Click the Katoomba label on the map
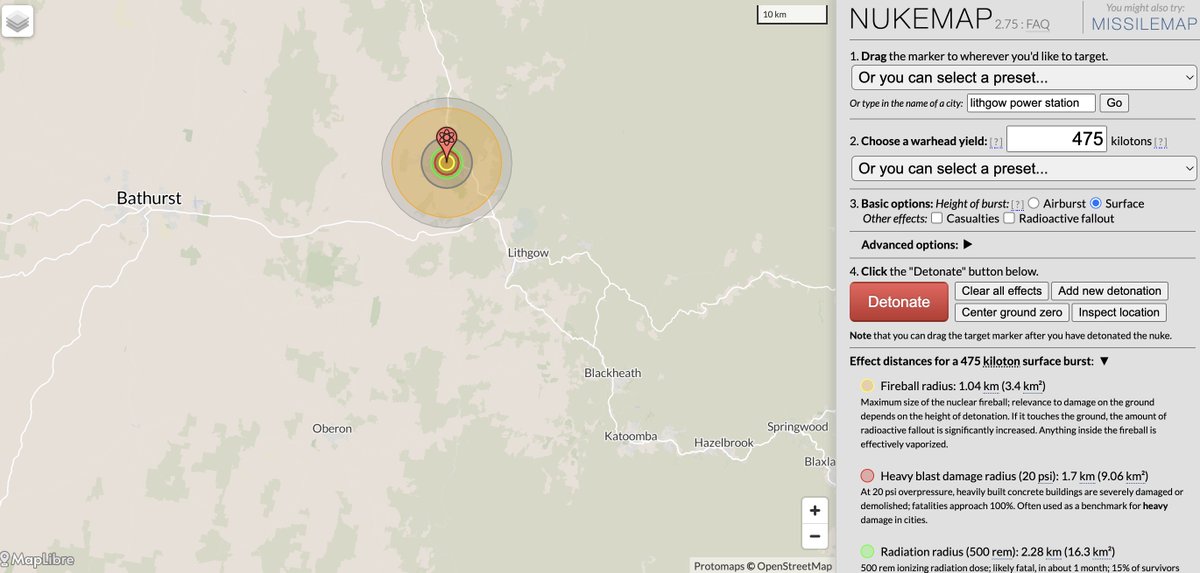Screen dimensions: 1200x573 [631, 436]
